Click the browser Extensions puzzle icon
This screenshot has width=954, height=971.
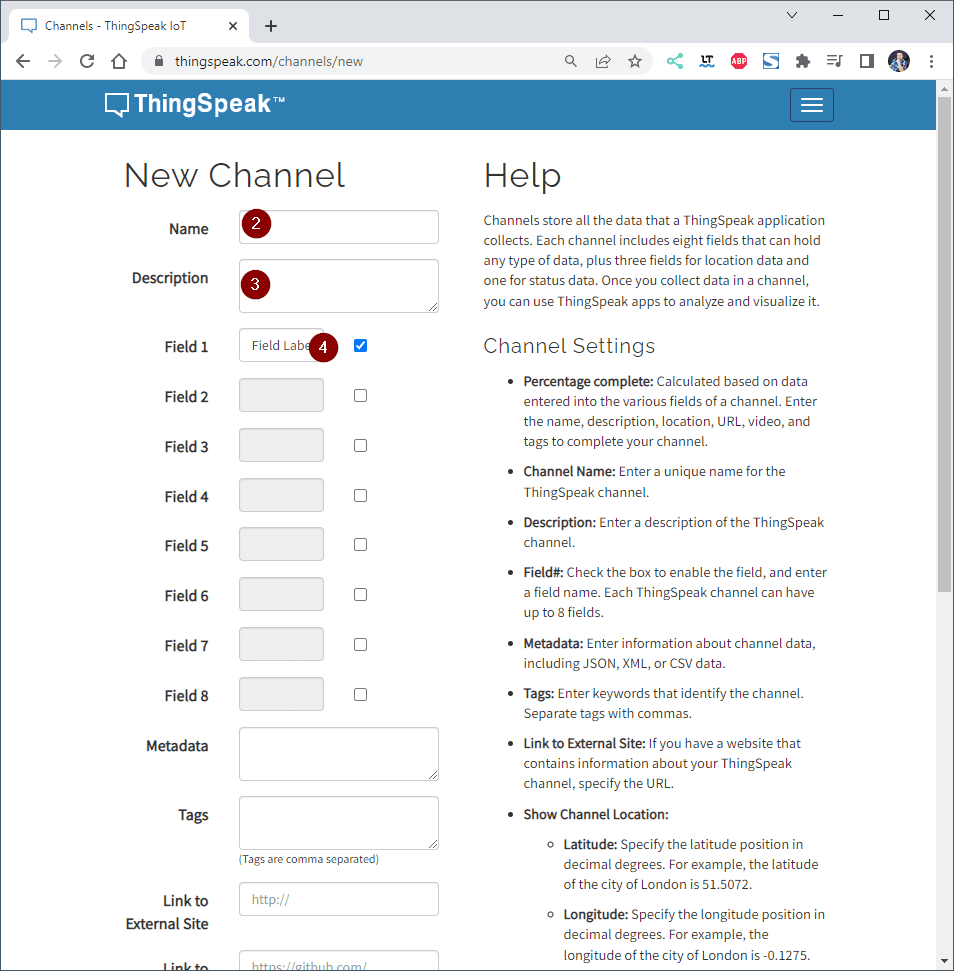[x=802, y=61]
